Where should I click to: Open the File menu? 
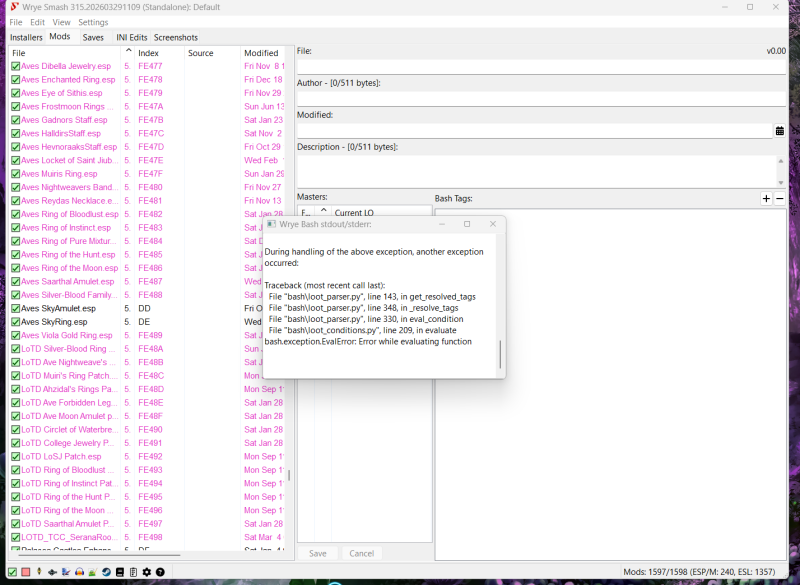[x=16, y=22]
